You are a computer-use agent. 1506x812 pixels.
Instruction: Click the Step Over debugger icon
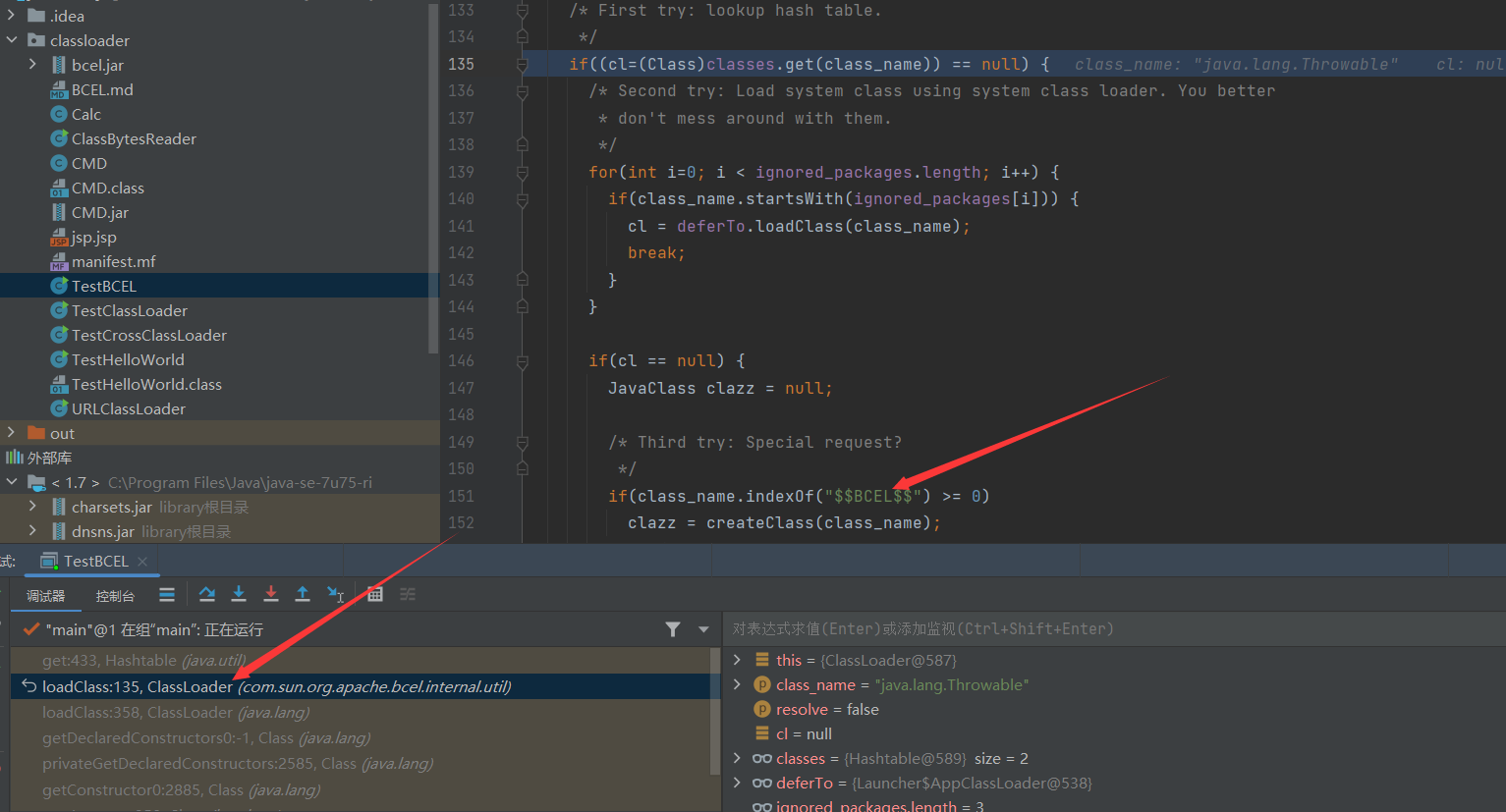[x=206, y=594]
